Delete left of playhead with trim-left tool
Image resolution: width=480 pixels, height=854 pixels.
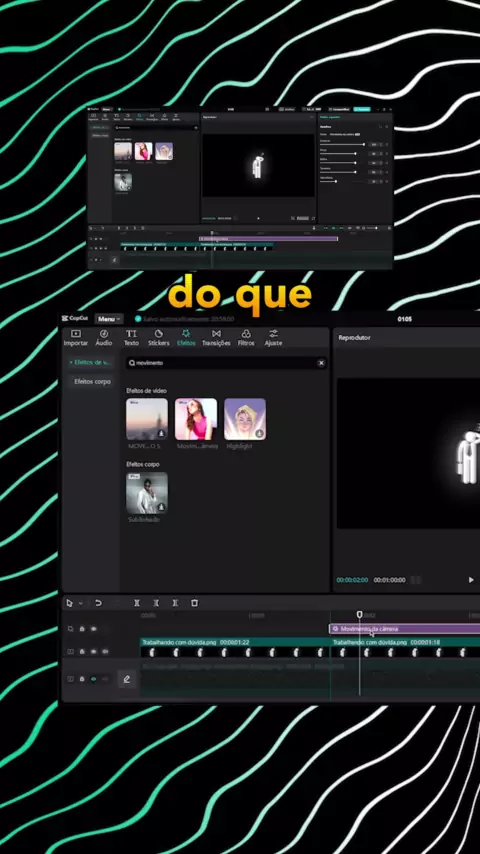tap(156, 603)
